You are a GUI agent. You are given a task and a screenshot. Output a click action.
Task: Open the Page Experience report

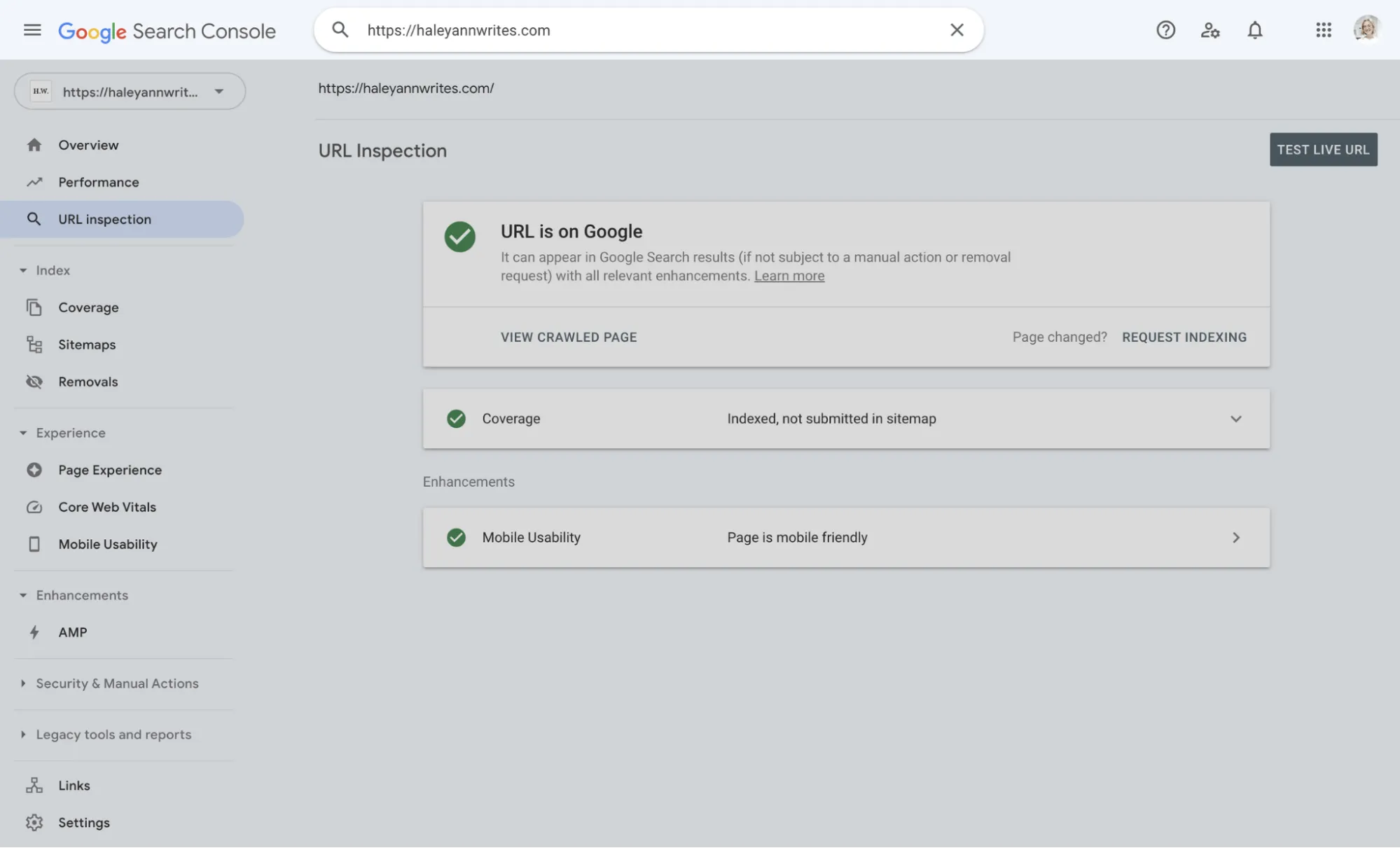tap(109, 470)
